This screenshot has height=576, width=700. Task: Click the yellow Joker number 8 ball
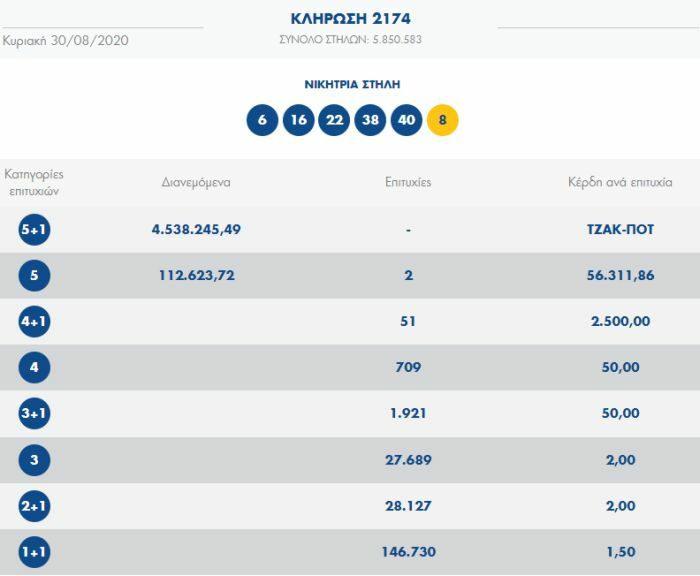pos(442,120)
